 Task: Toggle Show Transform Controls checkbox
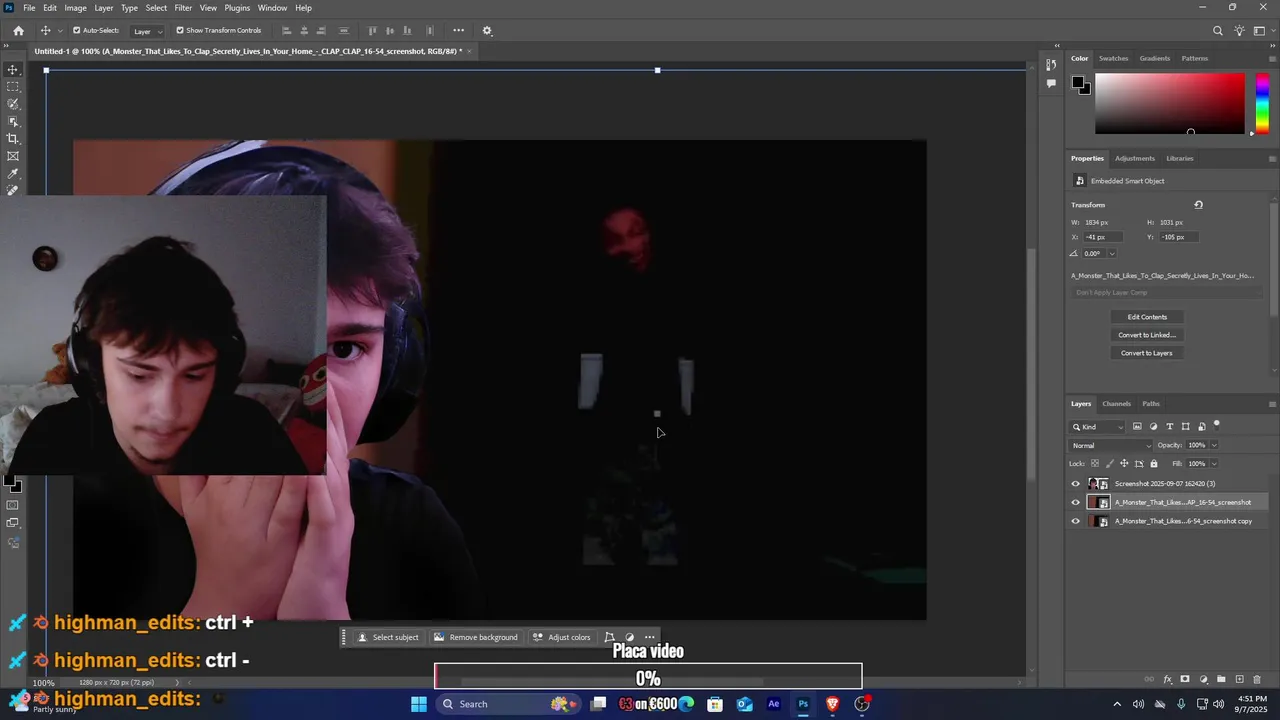tap(180, 31)
